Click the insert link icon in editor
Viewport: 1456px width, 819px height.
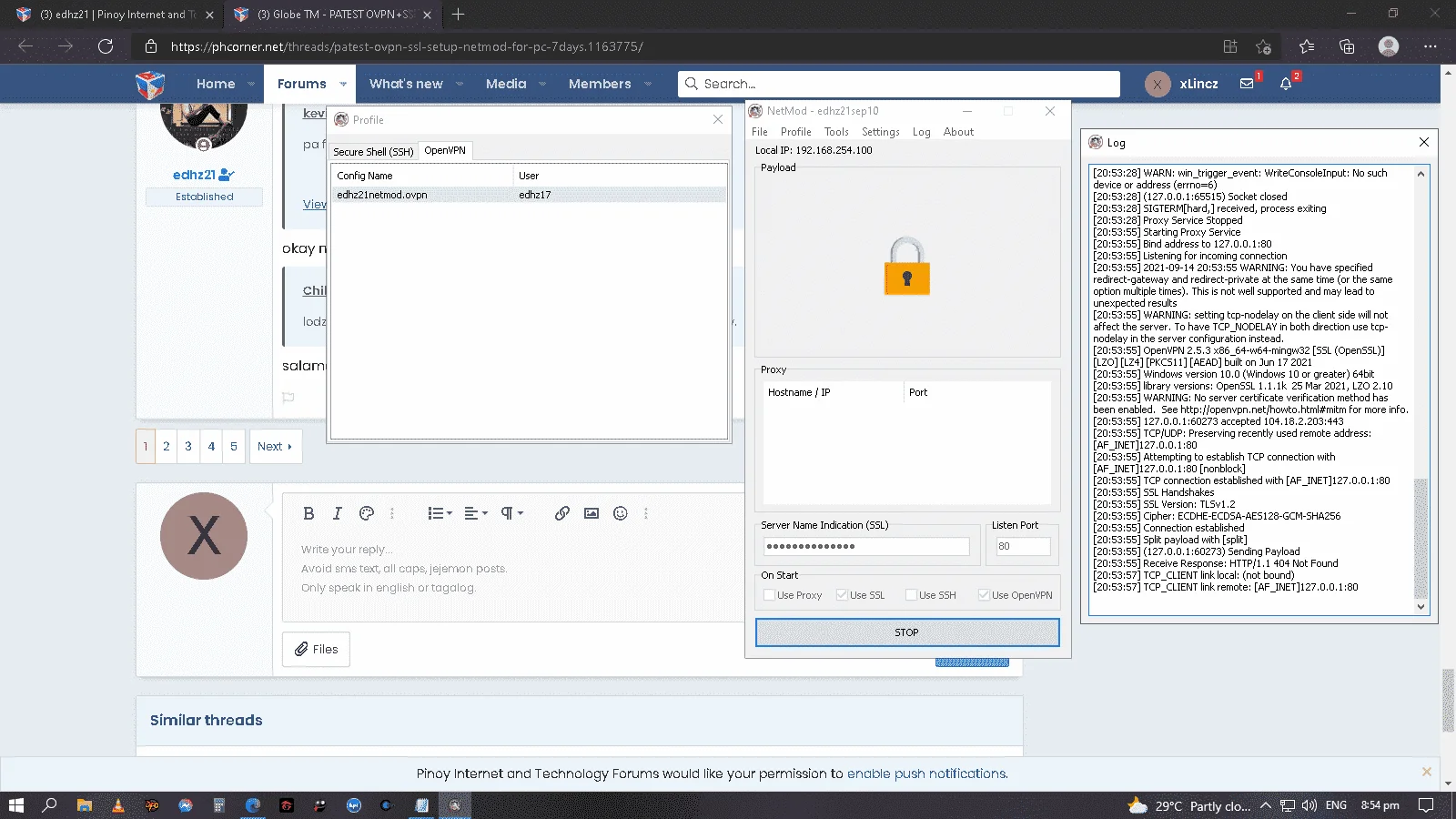tap(562, 513)
